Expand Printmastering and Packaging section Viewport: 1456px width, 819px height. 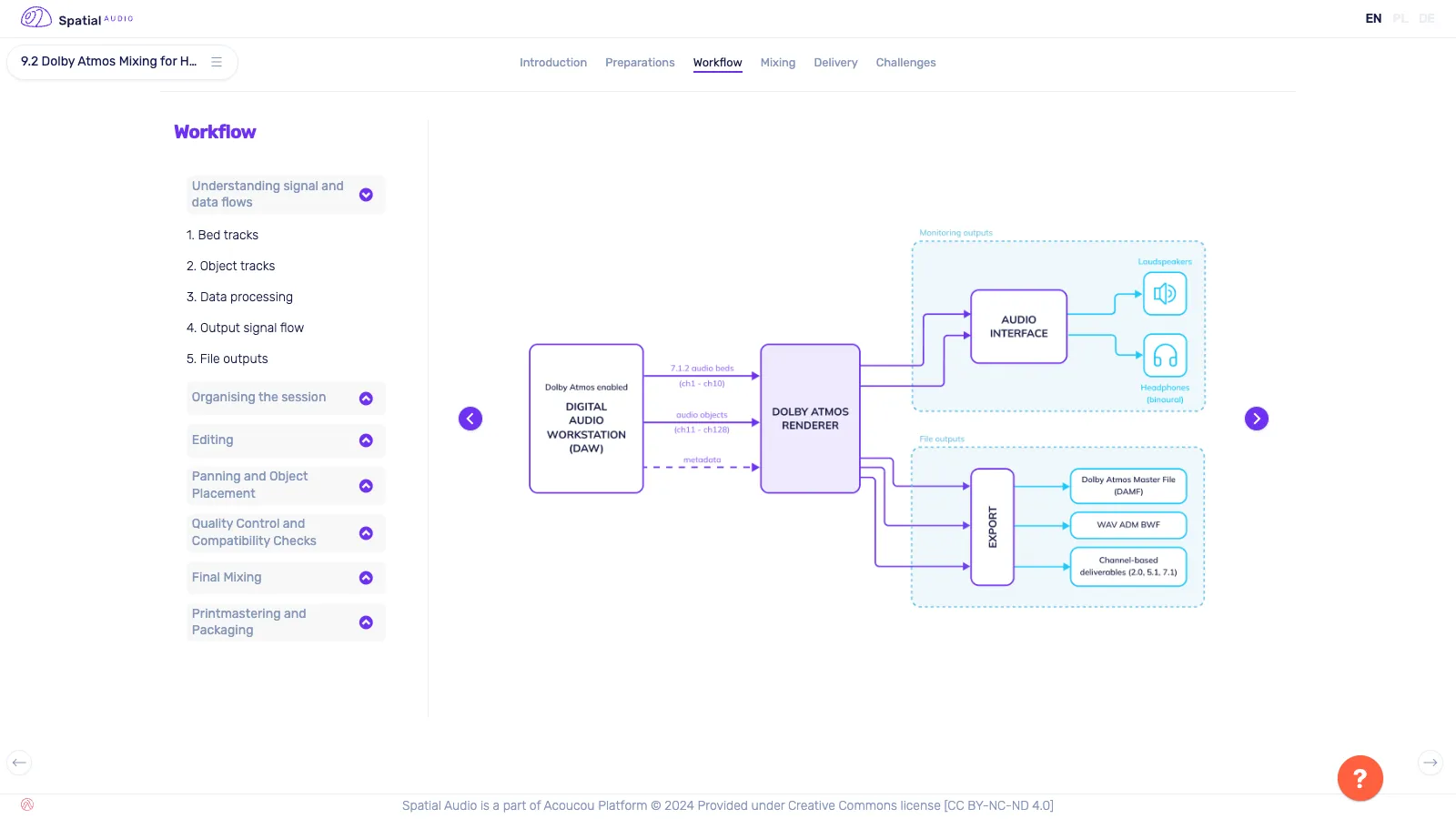[286, 622]
